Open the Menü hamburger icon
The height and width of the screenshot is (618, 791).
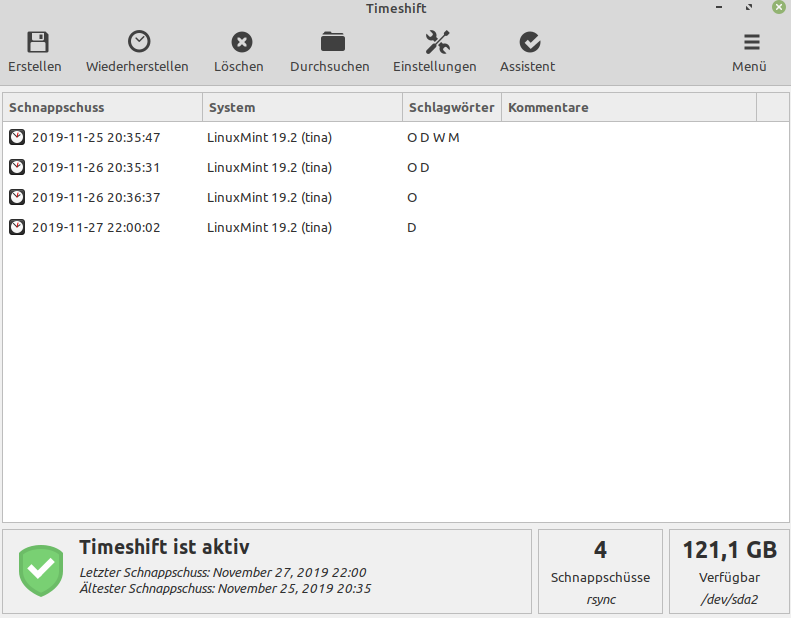click(752, 42)
